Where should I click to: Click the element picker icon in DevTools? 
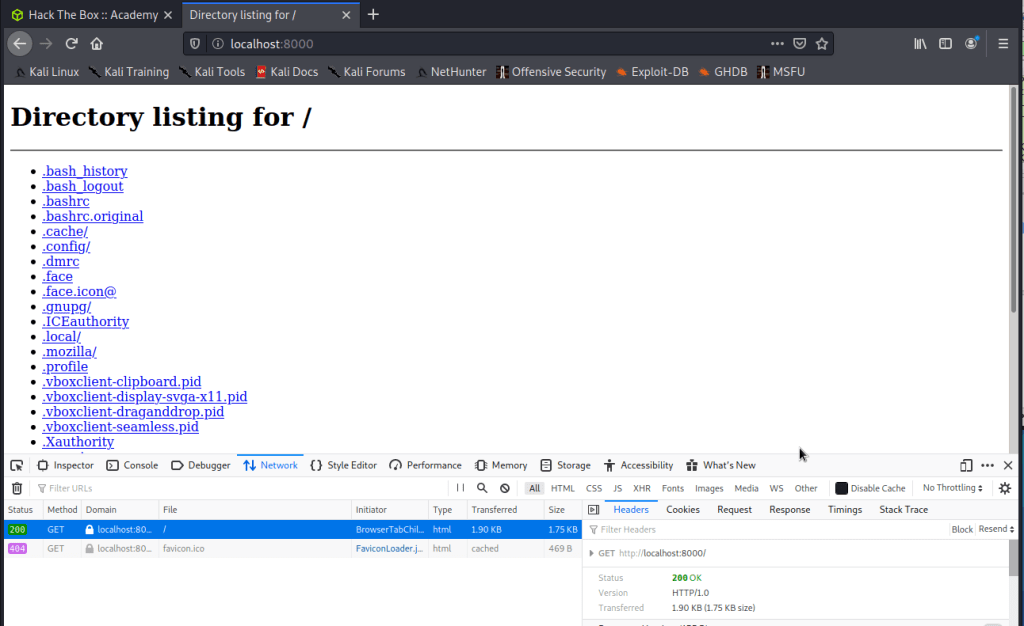(17, 466)
